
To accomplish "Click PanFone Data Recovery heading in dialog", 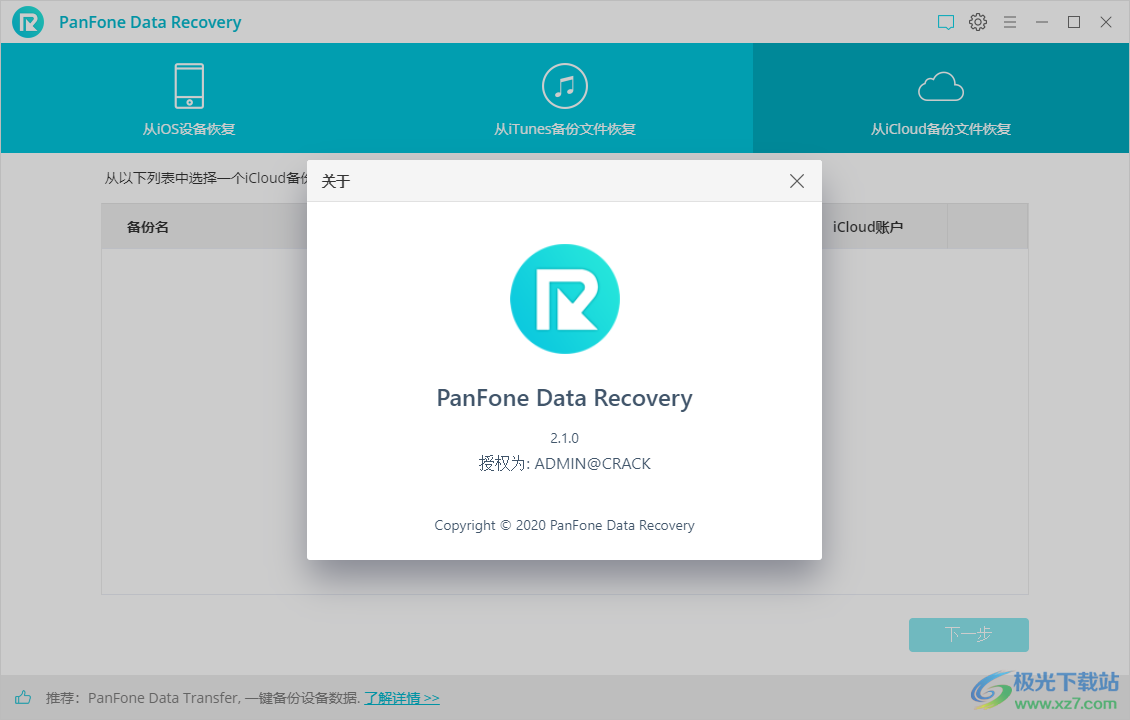I will coord(564,398).
